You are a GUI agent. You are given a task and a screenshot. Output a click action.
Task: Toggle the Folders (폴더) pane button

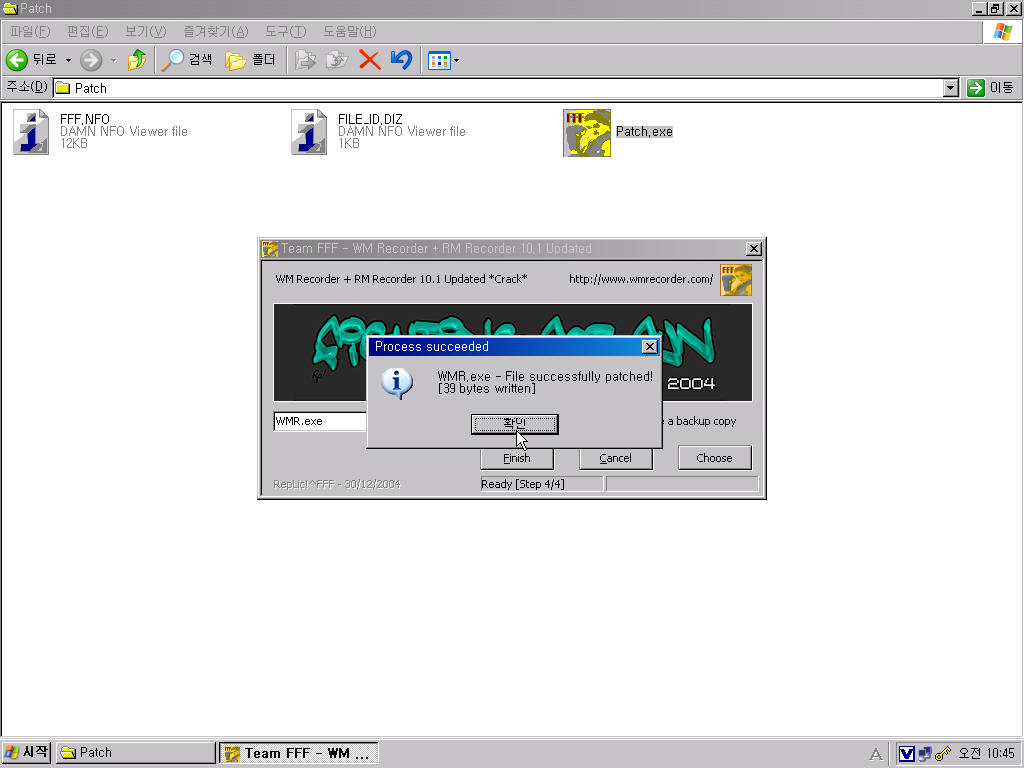coord(250,60)
